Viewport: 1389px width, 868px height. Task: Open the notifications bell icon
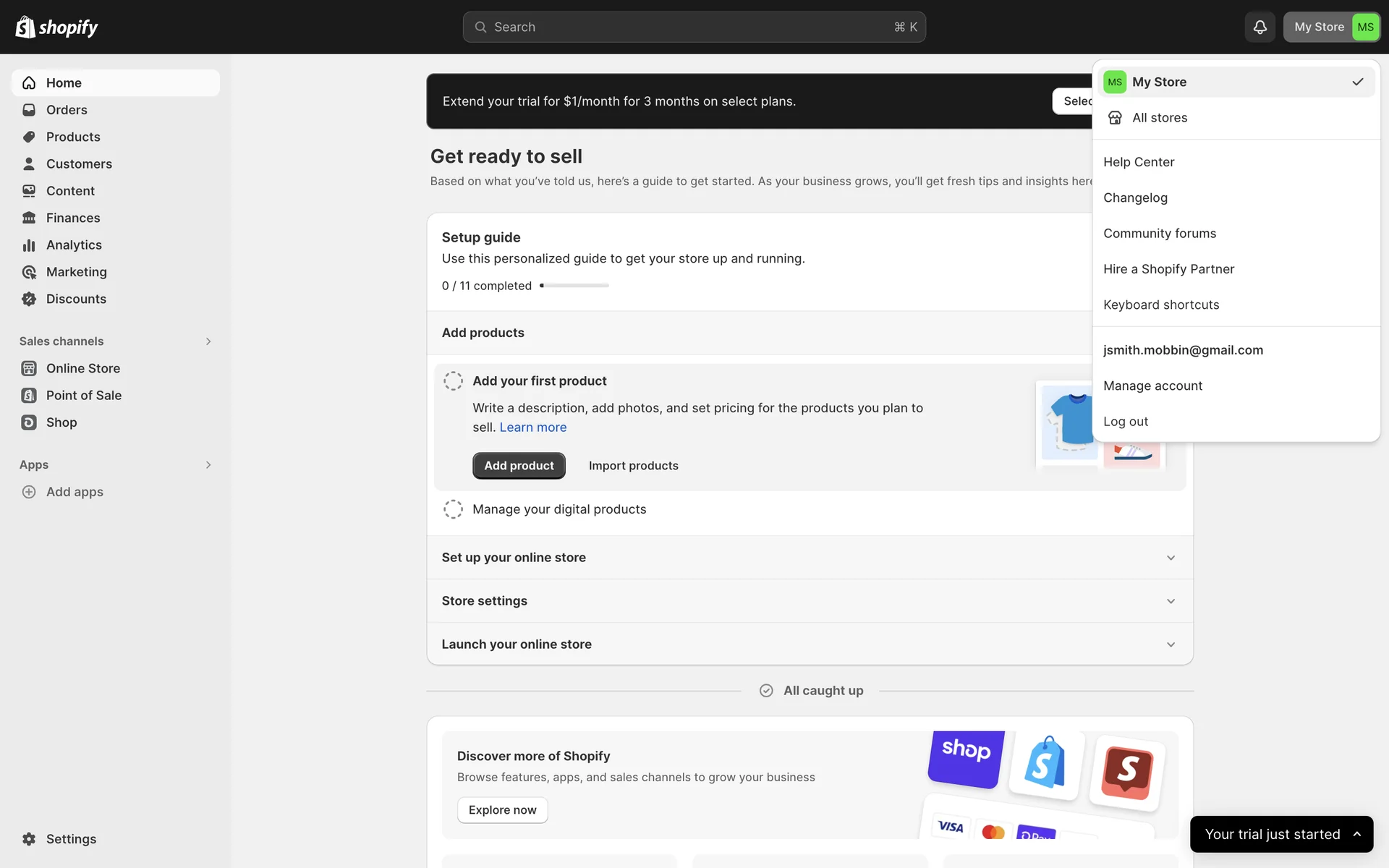(1260, 27)
